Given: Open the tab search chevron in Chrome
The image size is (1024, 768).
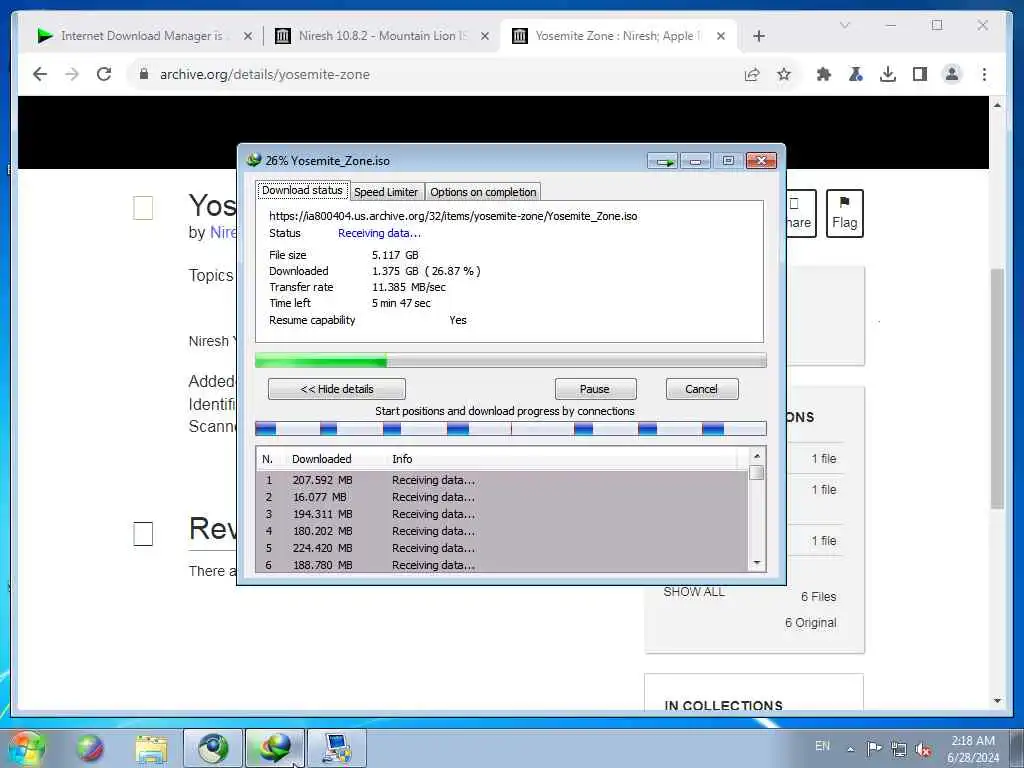Looking at the screenshot, I should coord(844,25).
